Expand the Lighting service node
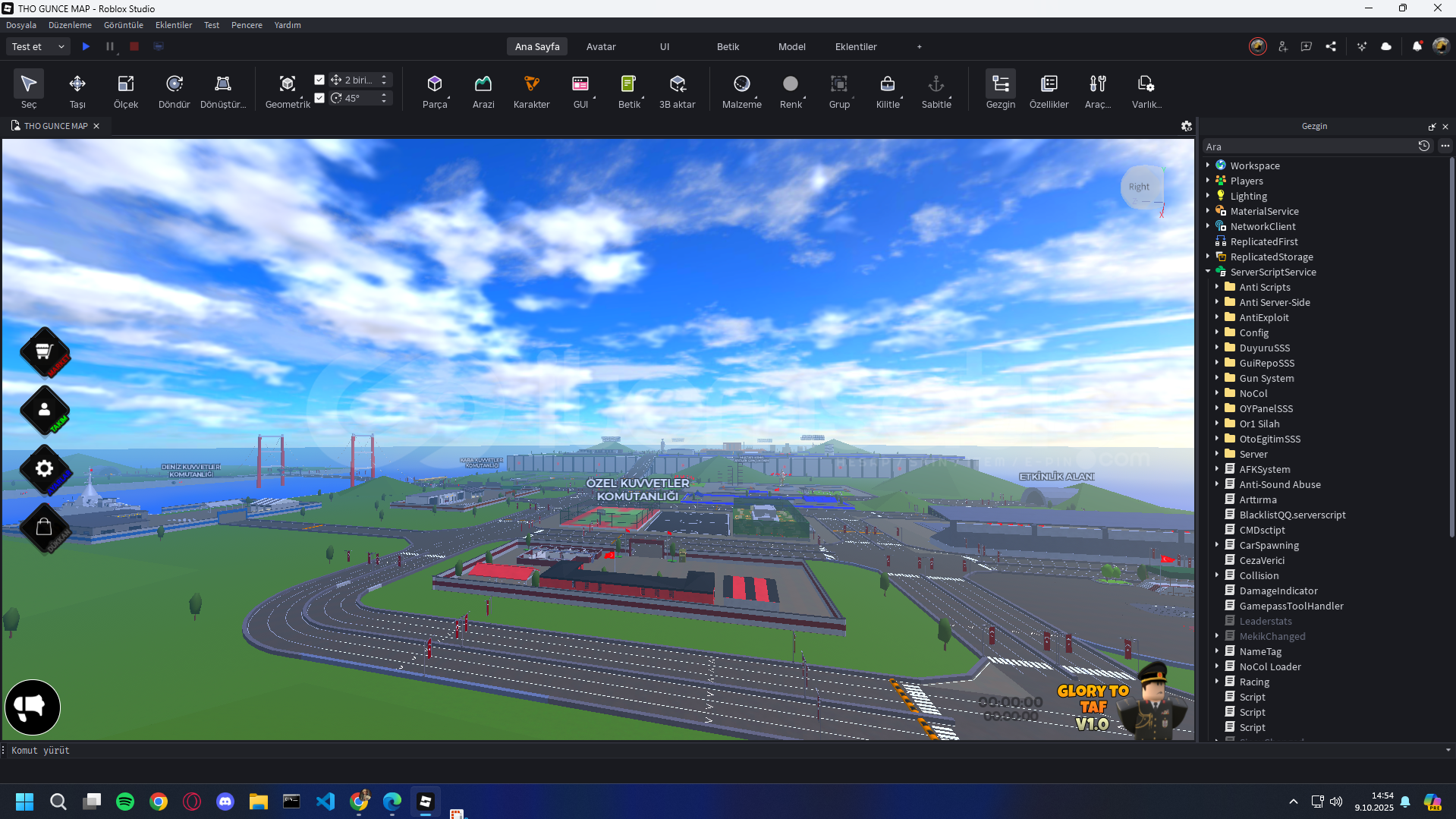 pyautogui.click(x=1208, y=195)
